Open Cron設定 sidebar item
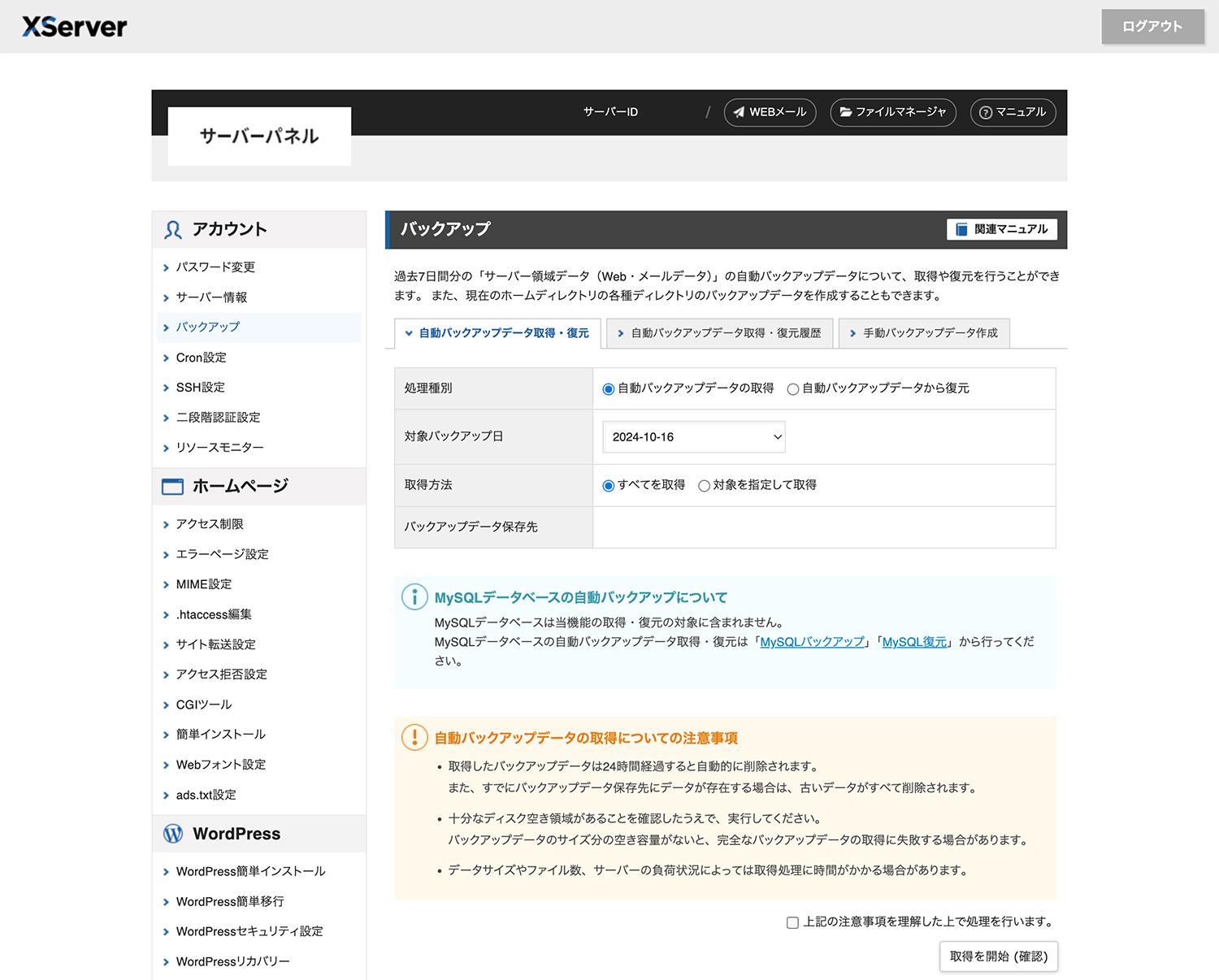This screenshot has height=980, width=1219. point(202,358)
